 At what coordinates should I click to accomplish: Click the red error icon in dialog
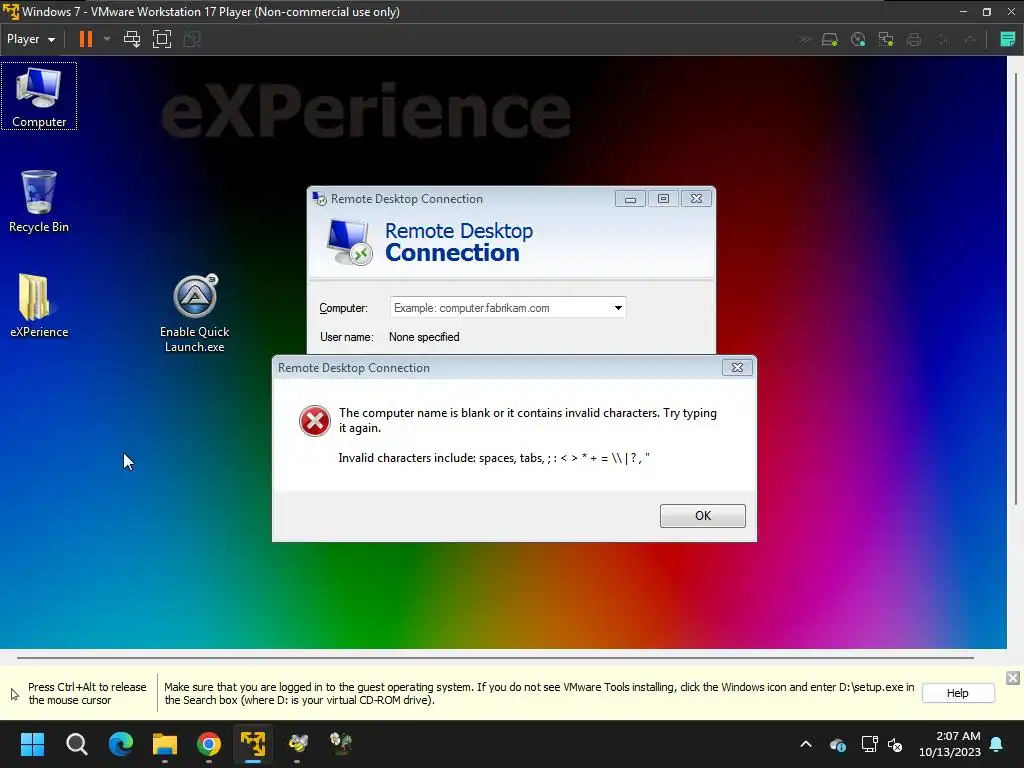pos(315,421)
